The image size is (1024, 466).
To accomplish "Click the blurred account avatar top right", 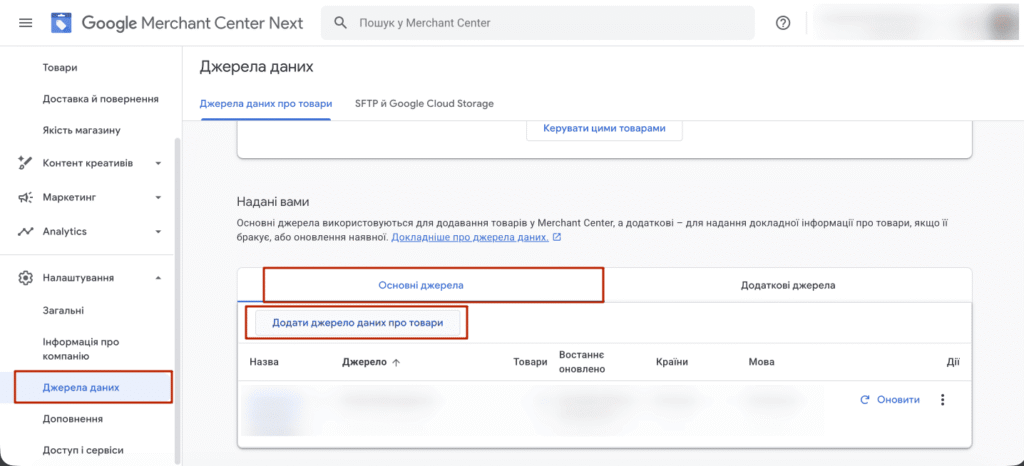I will tap(1003, 23).
